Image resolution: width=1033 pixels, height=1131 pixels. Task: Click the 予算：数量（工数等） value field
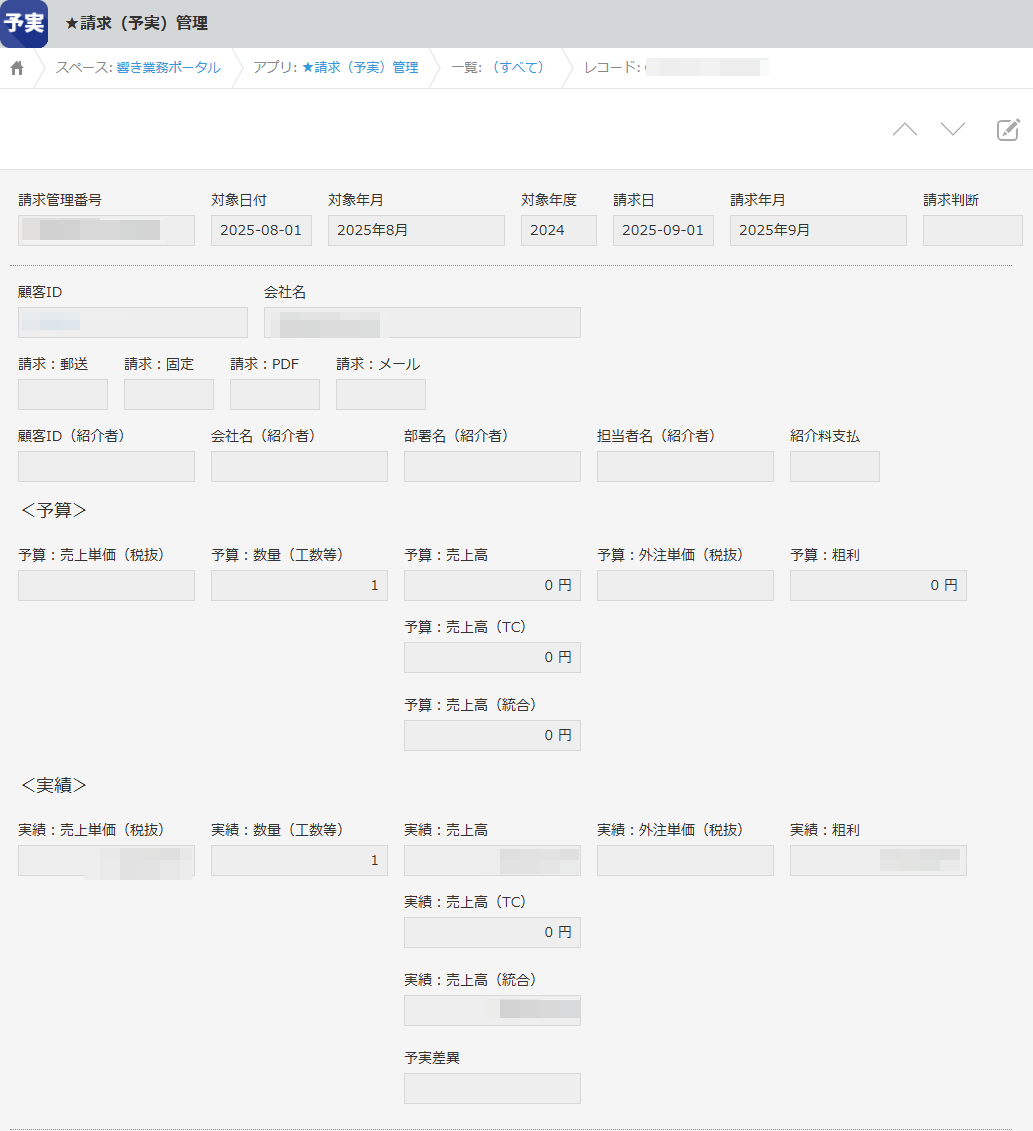click(x=299, y=586)
